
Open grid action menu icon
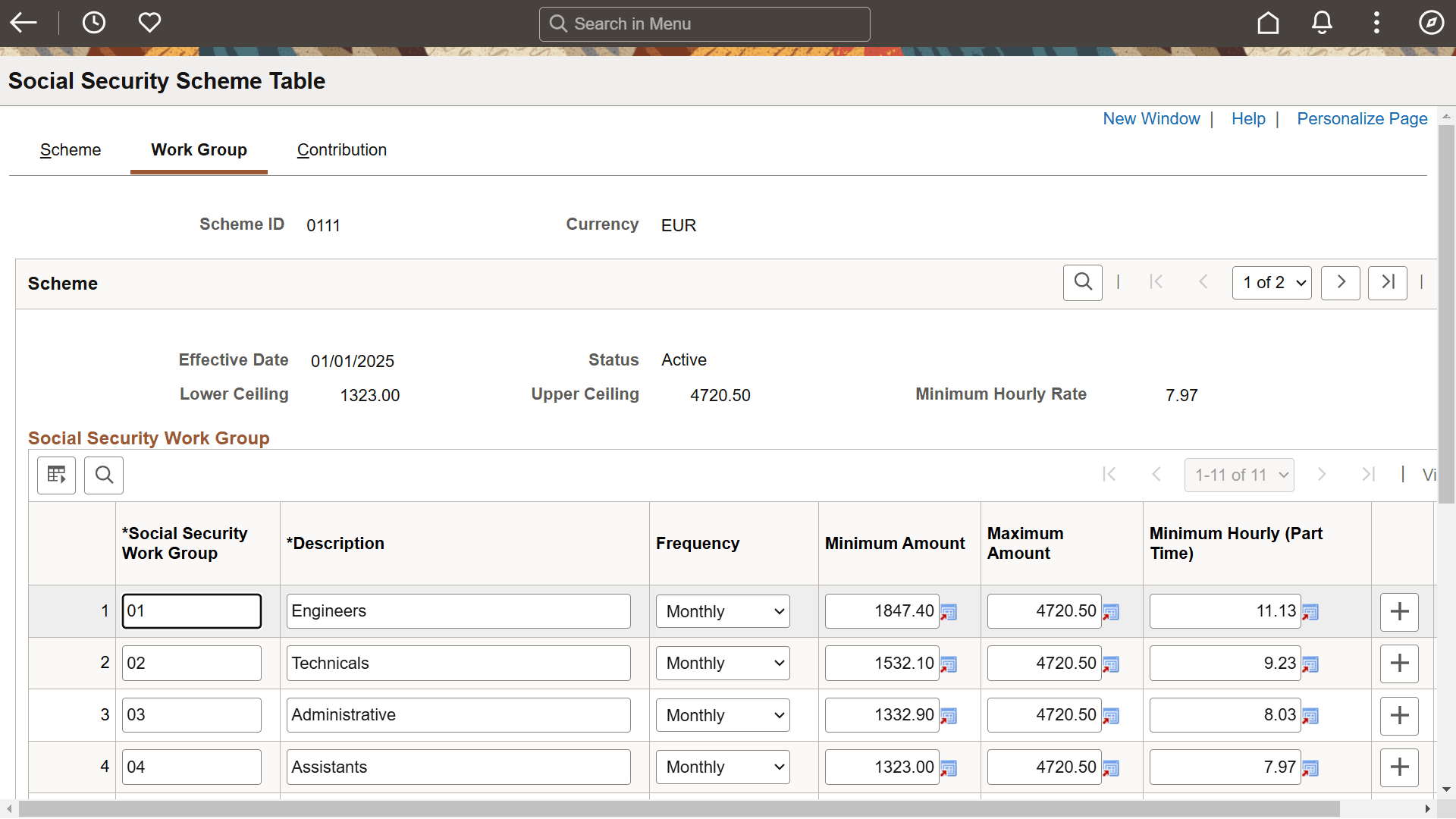point(57,475)
